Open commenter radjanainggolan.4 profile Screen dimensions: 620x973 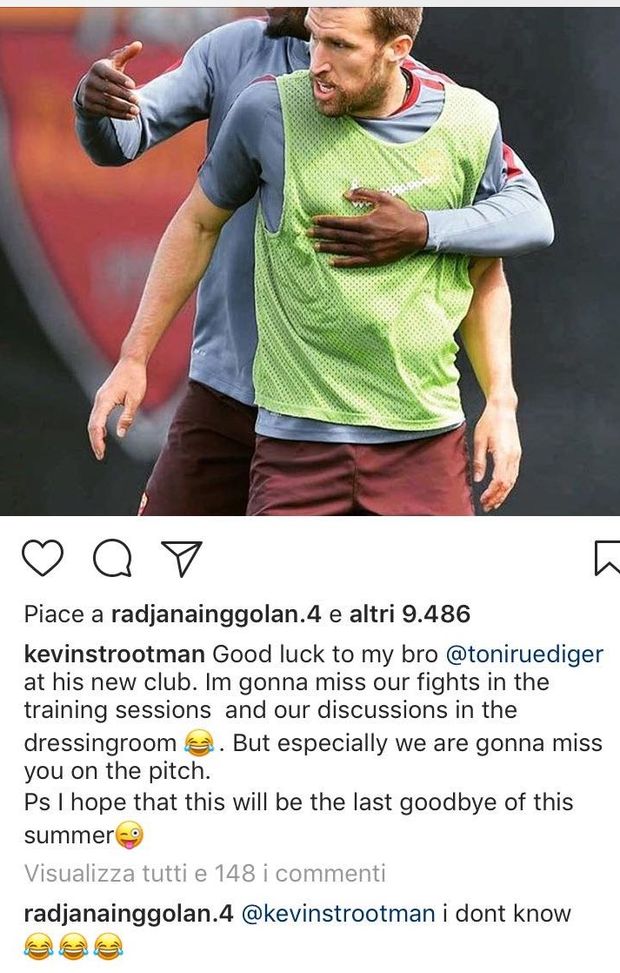click(x=128, y=913)
